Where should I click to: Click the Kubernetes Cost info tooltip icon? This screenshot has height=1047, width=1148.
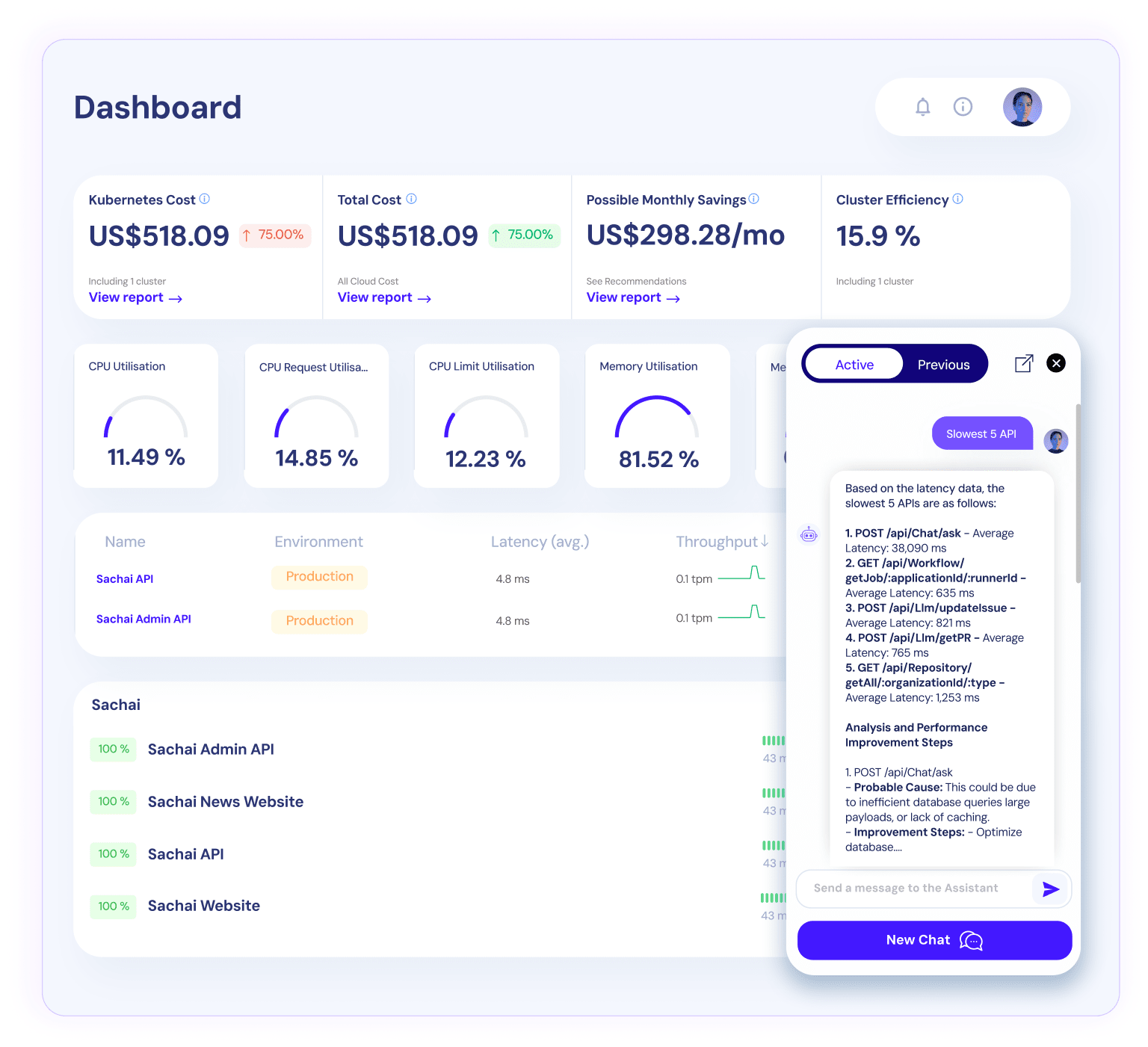(206, 199)
